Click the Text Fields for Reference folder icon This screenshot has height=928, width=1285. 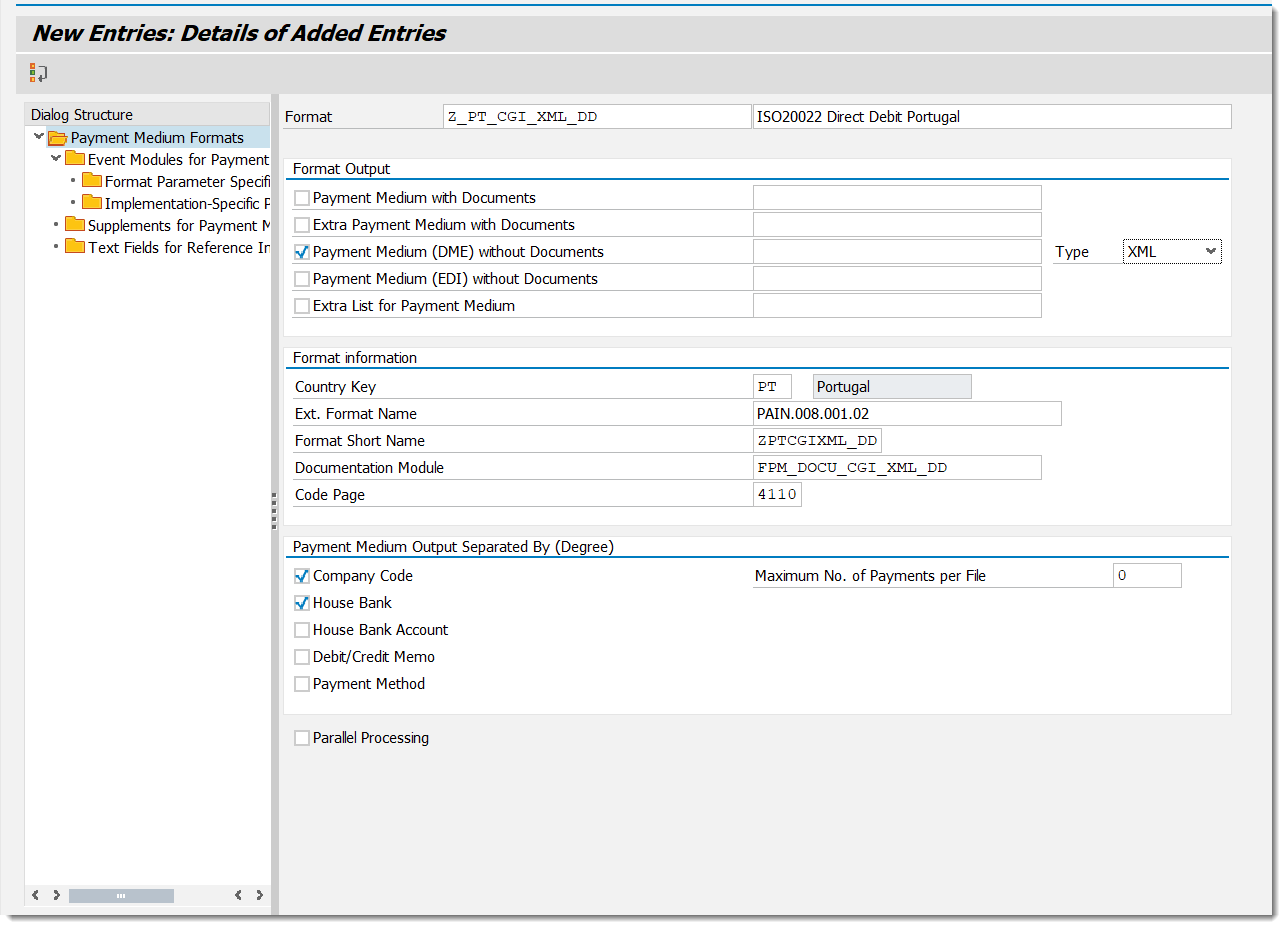pos(75,247)
